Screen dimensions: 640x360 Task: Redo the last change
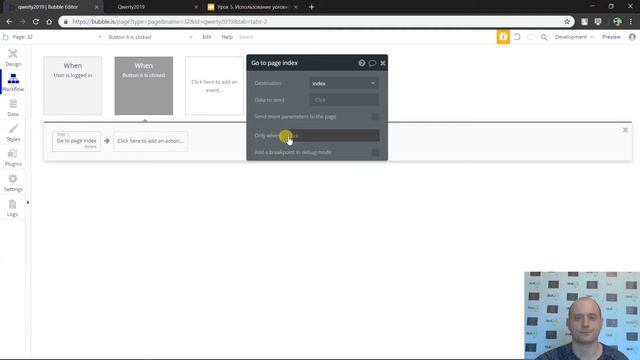click(x=530, y=37)
